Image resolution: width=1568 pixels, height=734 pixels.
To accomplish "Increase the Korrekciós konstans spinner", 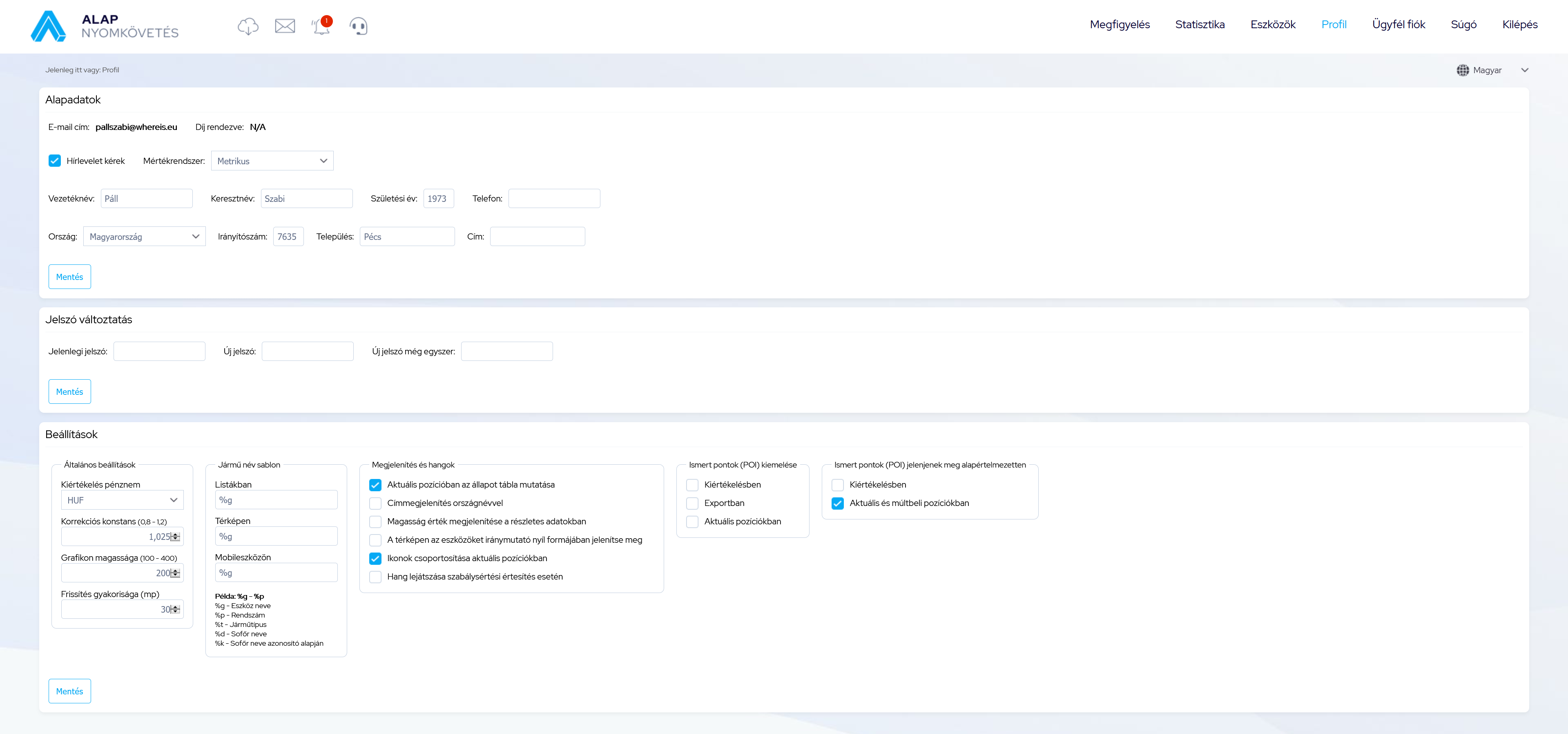I will pos(176,534).
